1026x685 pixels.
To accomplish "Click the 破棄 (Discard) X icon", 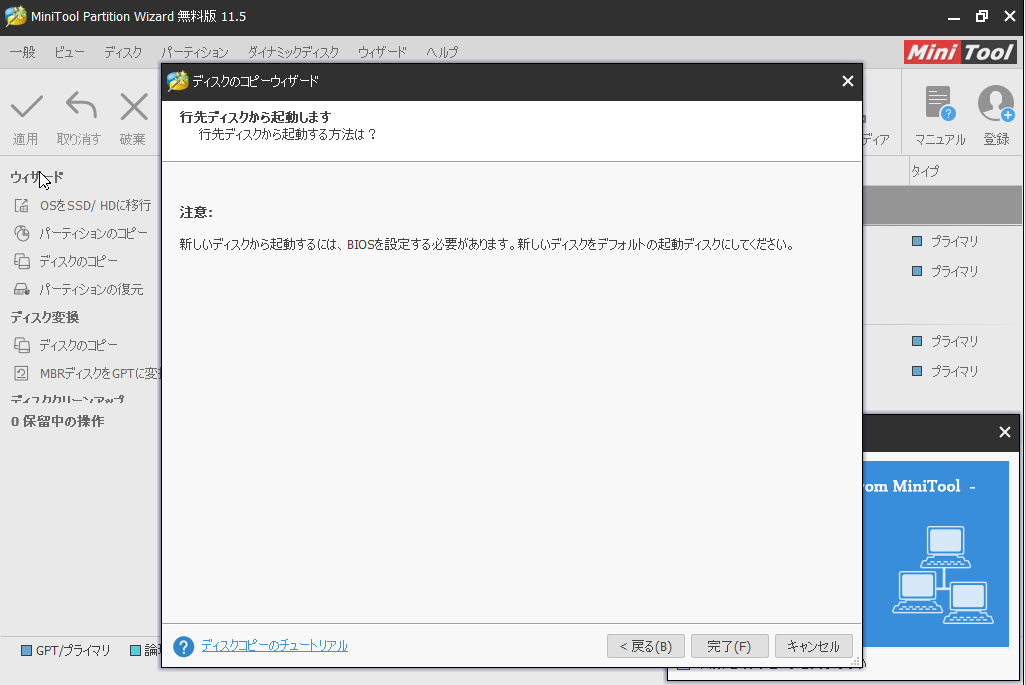I will [133, 107].
